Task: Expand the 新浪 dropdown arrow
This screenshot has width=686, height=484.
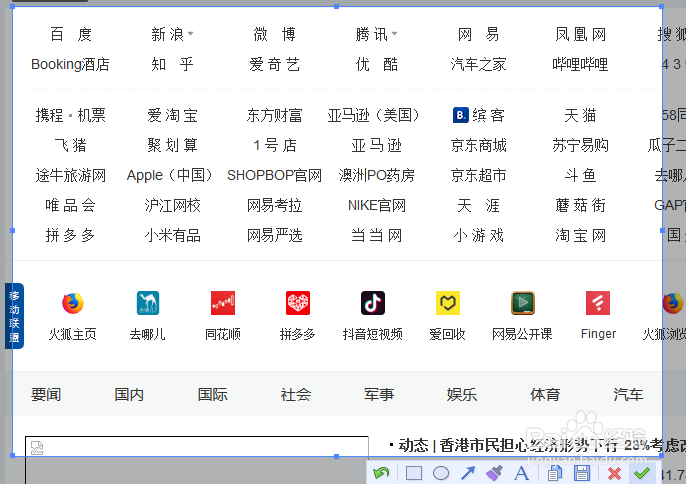Action: point(190,34)
